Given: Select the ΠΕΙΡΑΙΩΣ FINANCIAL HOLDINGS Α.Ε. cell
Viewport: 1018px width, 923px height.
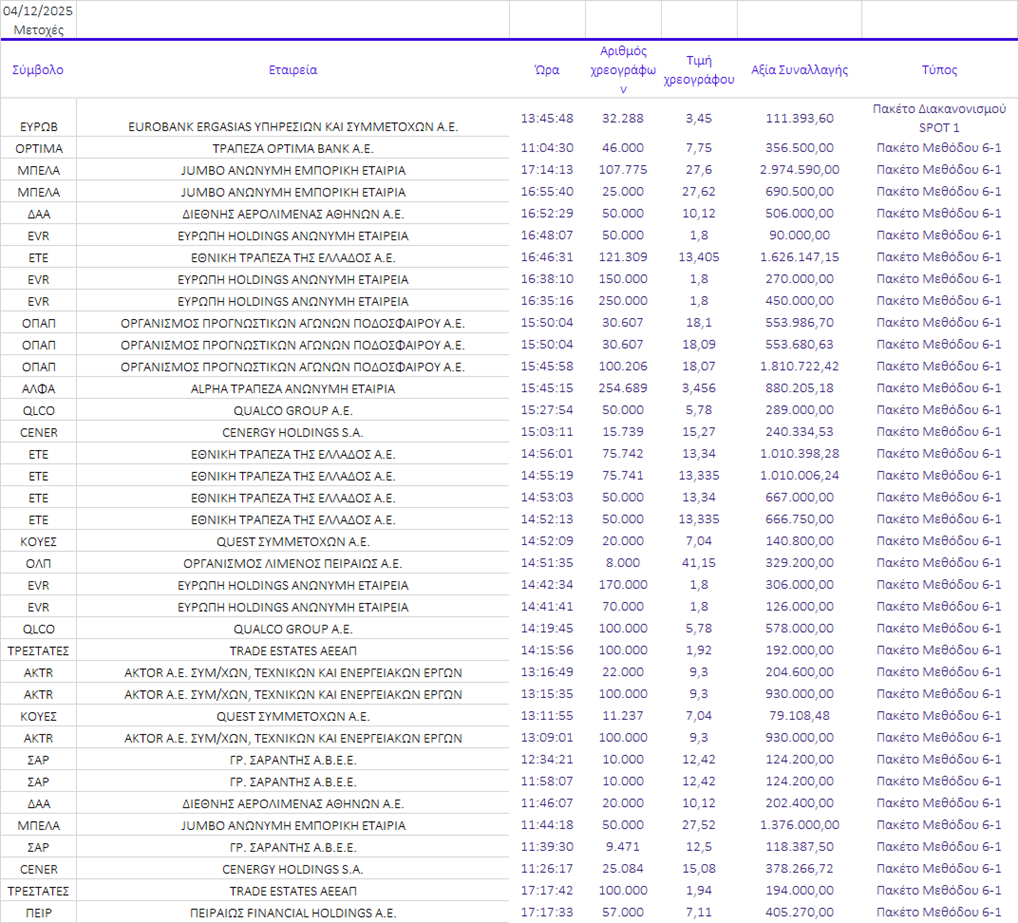Looking at the screenshot, I should pos(293,912).
